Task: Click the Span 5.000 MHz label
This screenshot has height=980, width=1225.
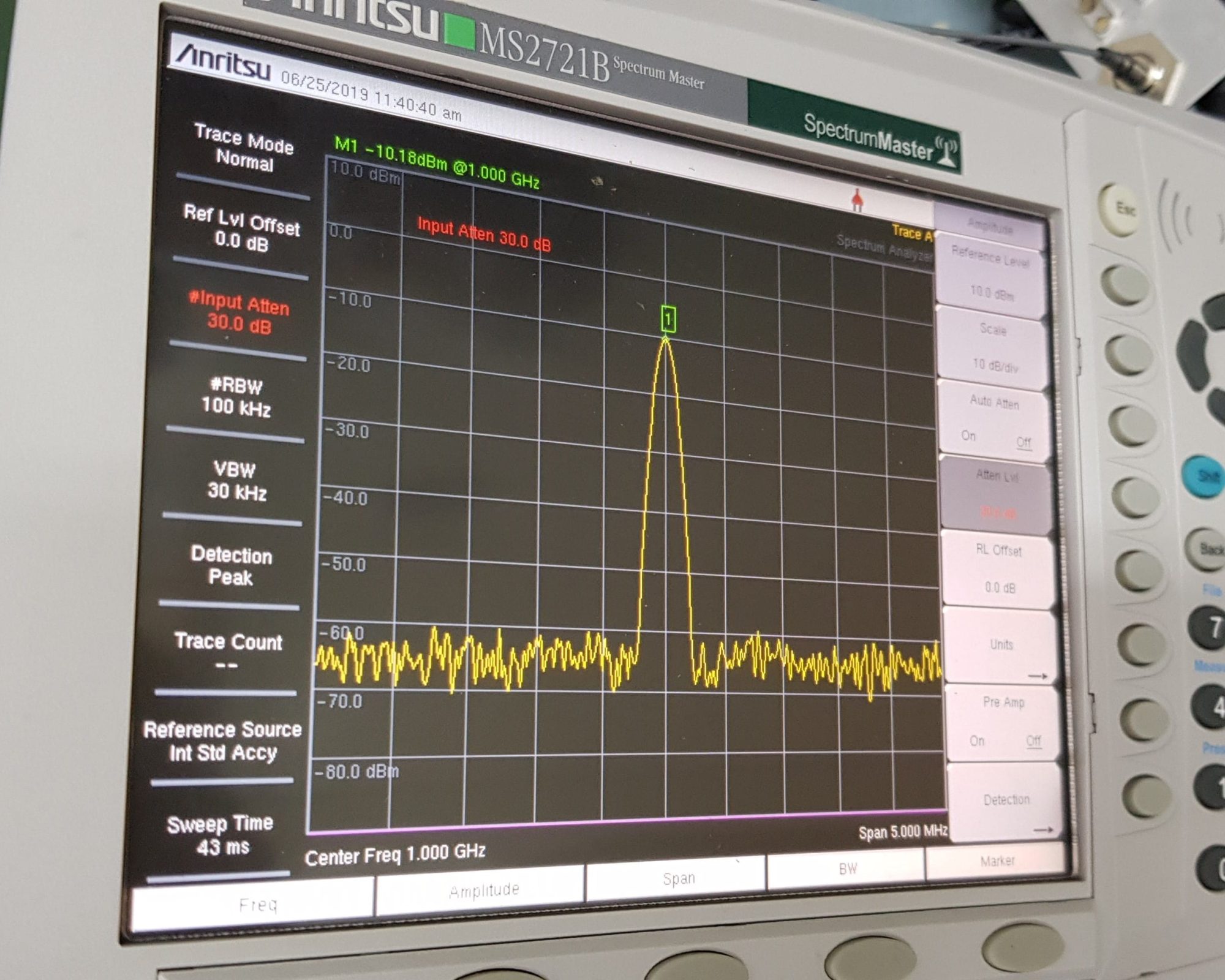Action: tap(903, 832)
